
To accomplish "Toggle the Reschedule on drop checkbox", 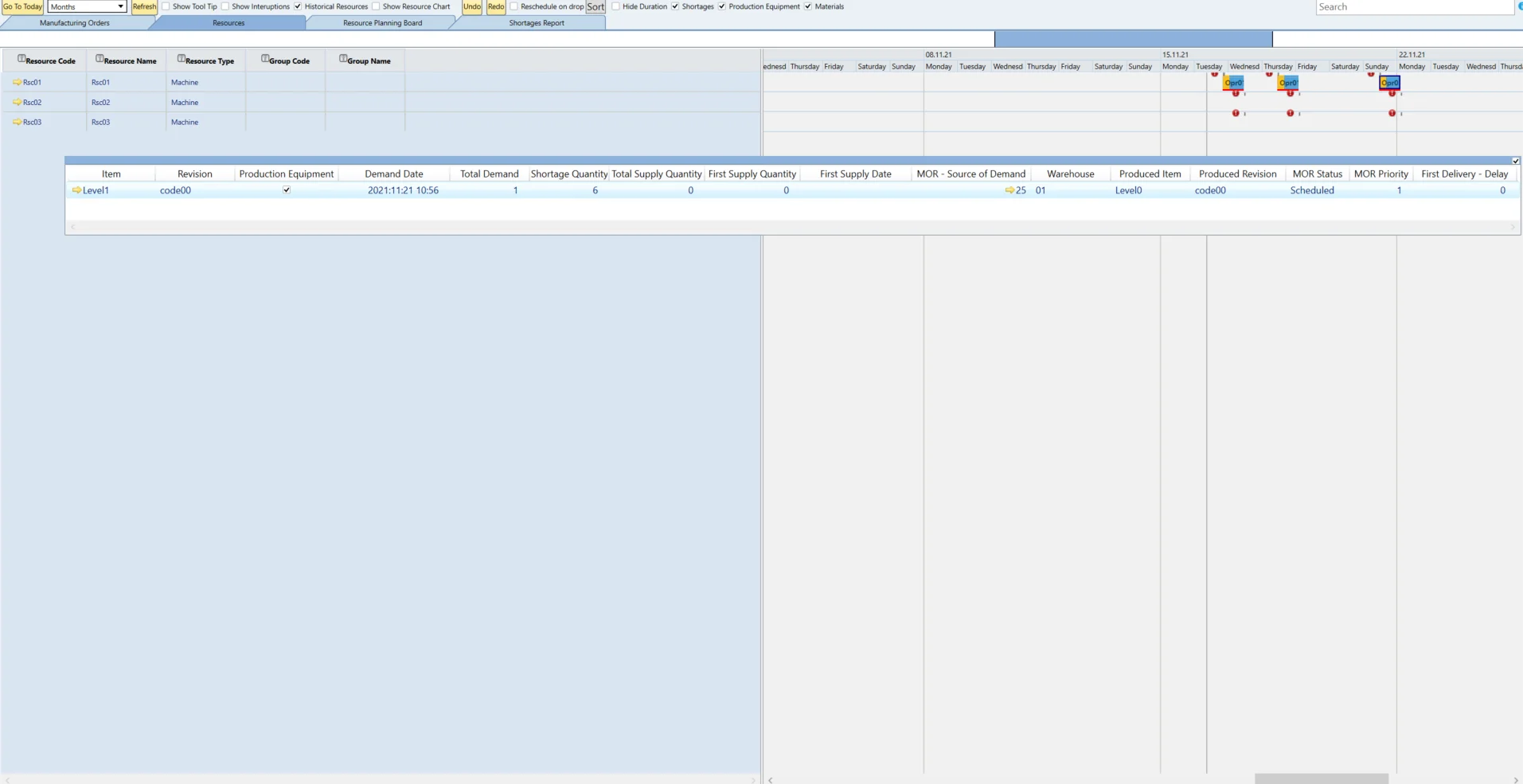I will tap(514, 6).
